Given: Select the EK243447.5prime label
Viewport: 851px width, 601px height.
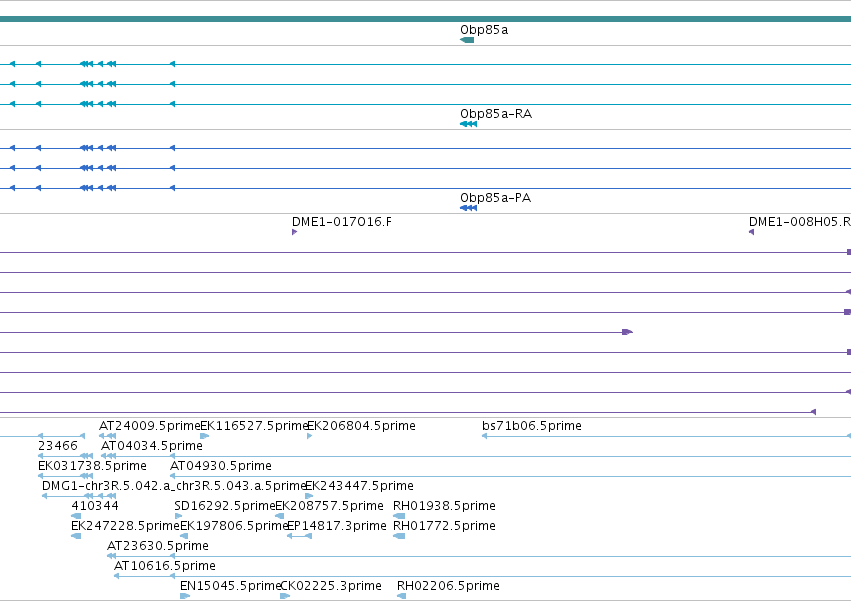Looking at the screenshot, I should (x=359, y=486).
